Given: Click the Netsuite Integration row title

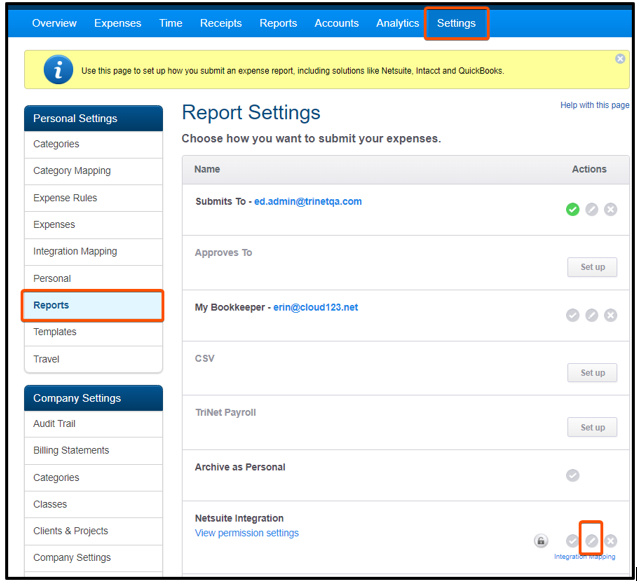Looking at the screenshot, I should [x=239, y=518].
